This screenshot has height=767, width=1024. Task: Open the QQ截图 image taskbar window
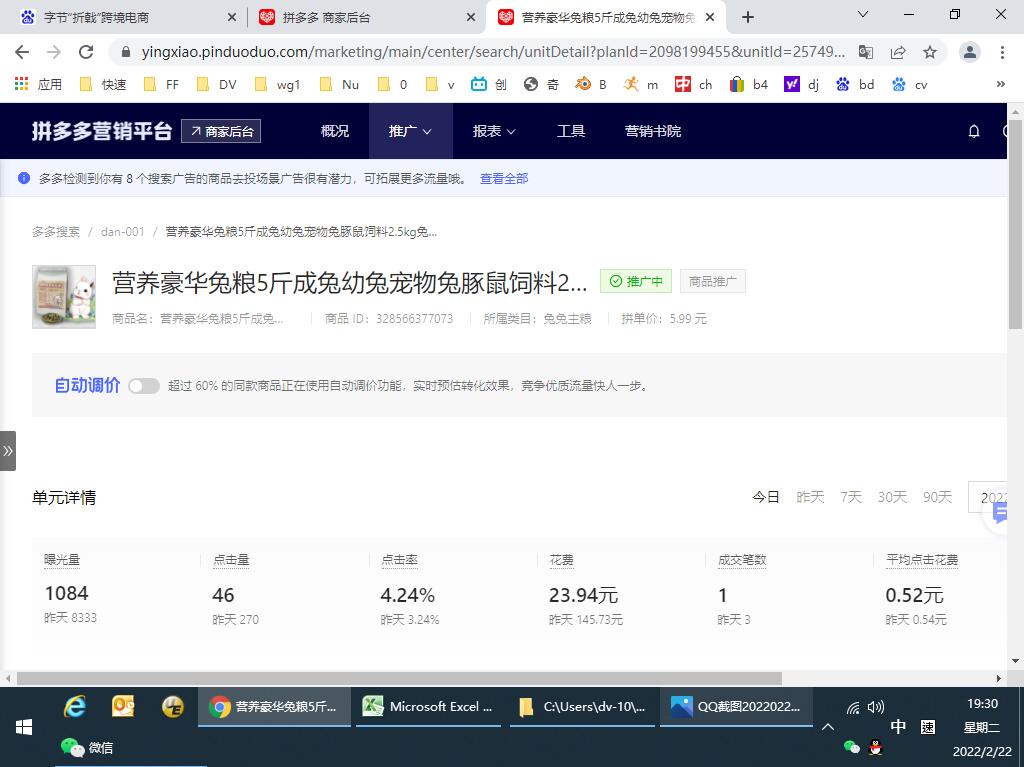736,706
